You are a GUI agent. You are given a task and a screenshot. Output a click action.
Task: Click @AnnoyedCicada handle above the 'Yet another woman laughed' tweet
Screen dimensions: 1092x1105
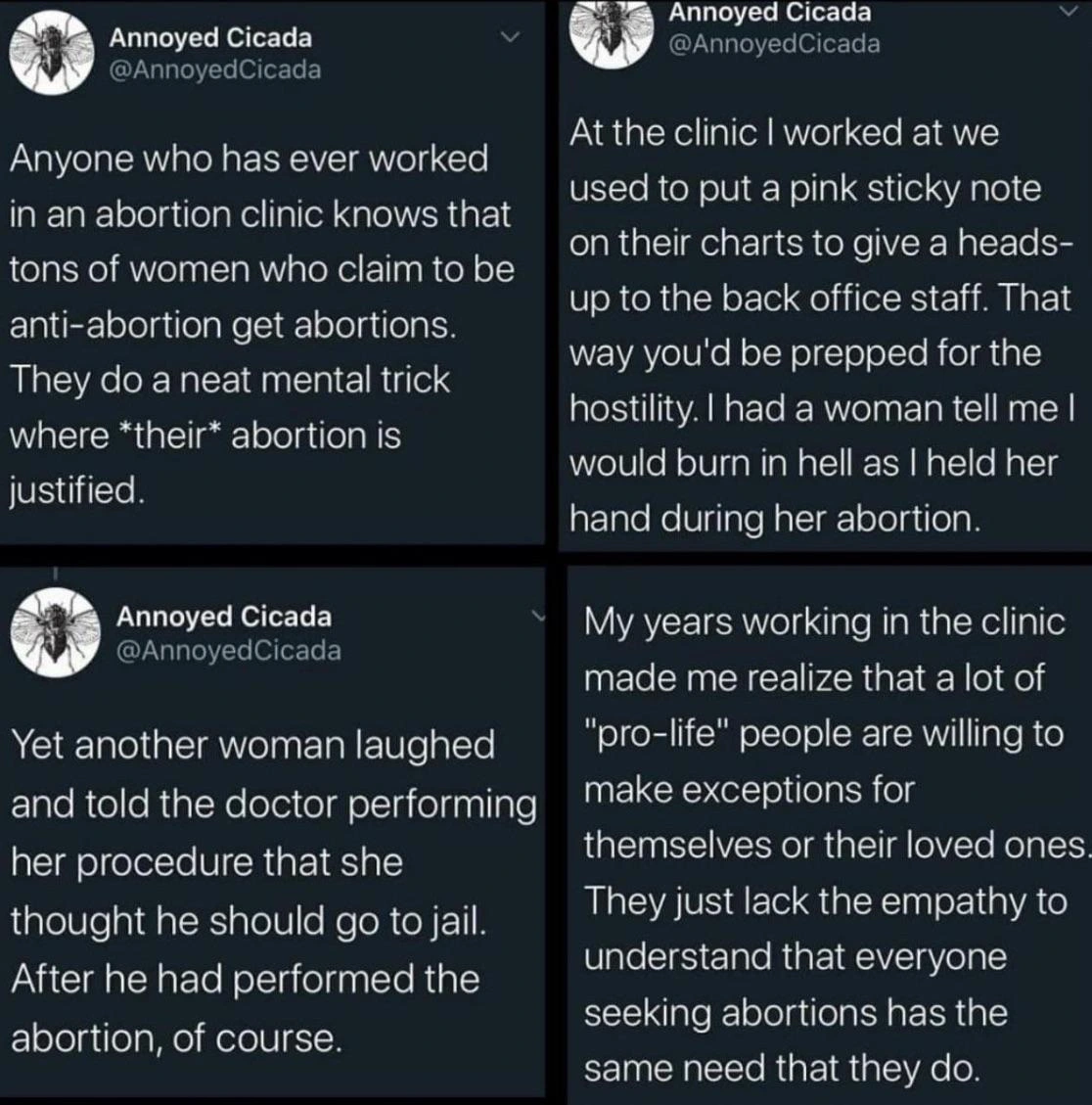[229, 650]
